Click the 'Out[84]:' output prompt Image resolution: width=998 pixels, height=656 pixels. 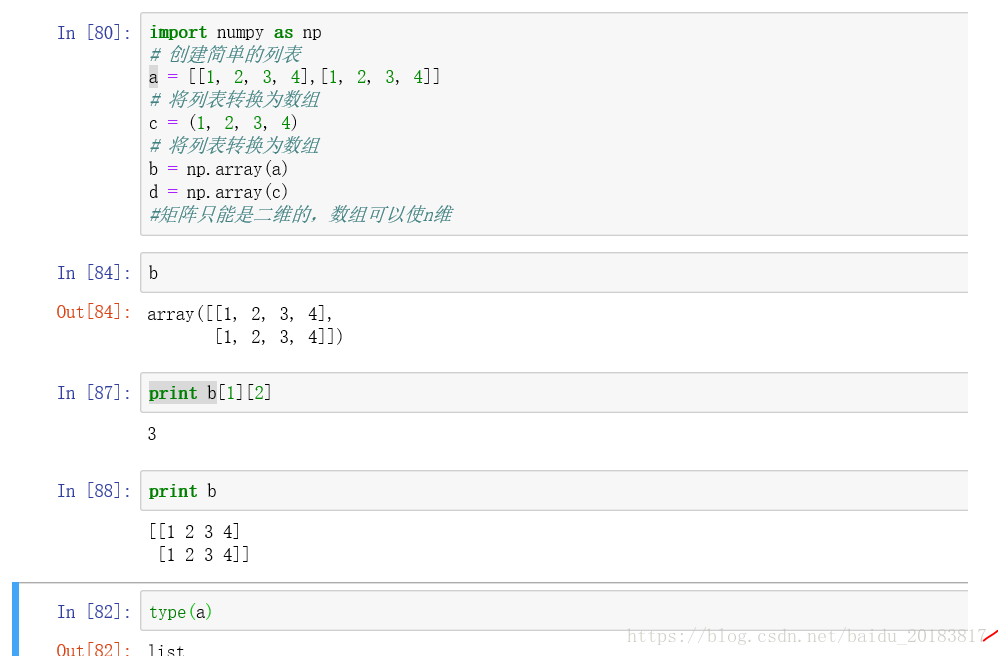(x=94, y=312)
